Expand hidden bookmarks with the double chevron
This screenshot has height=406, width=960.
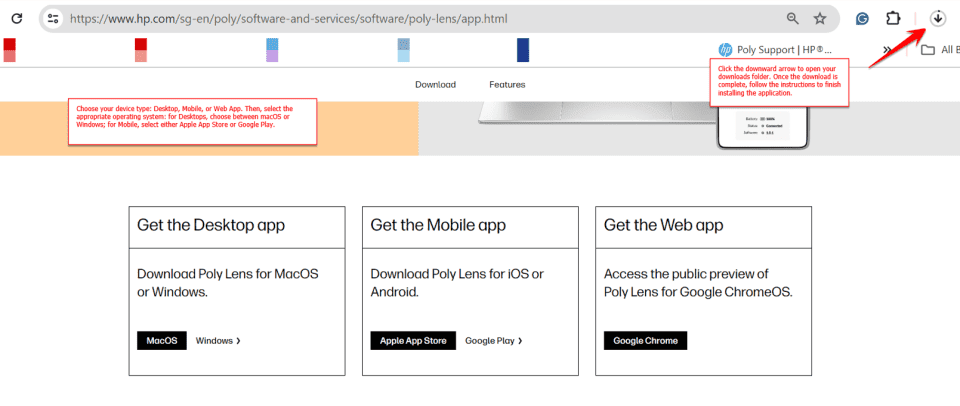point(886,50)
